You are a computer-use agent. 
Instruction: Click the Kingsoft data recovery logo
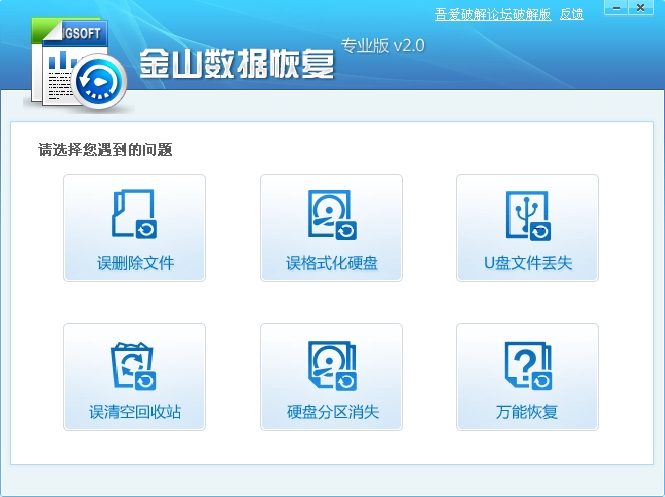tap(79, 60)
